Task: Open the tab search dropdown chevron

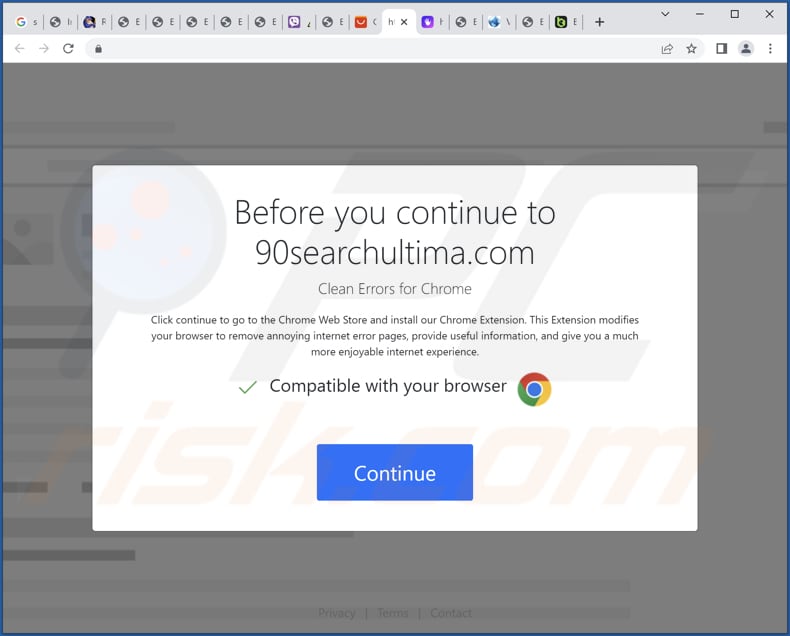Action: tap(665, 14)
